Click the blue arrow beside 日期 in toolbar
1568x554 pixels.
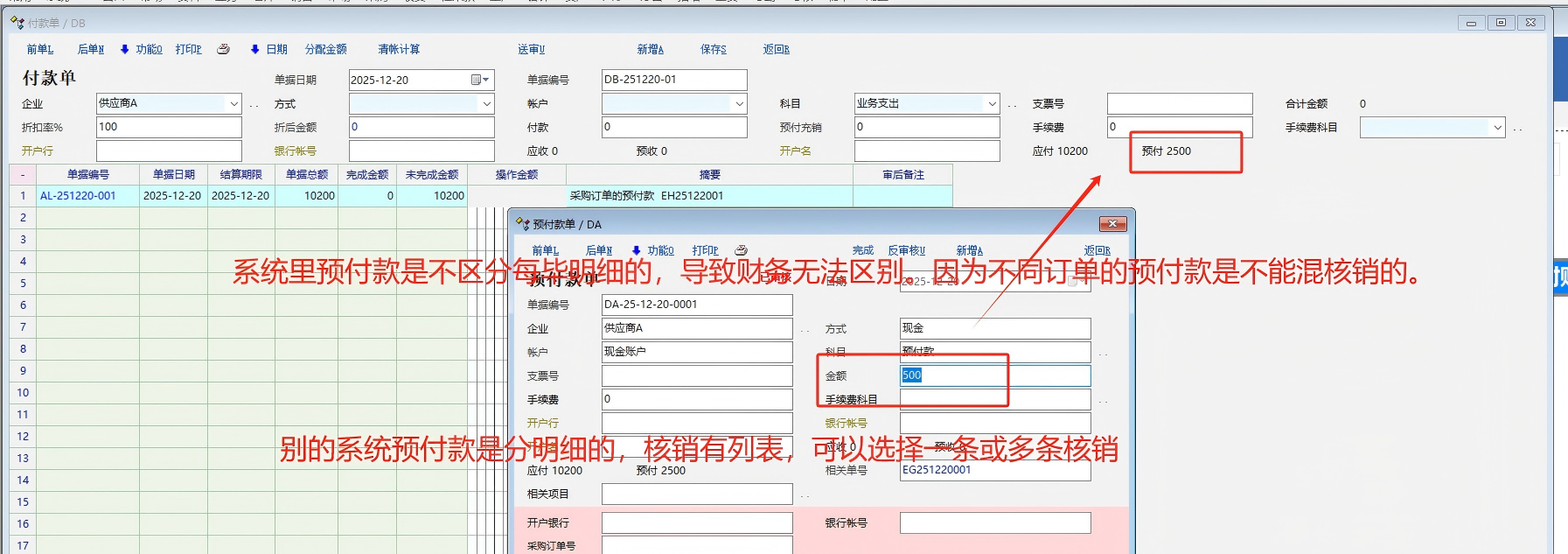click(x=254, y=50)
